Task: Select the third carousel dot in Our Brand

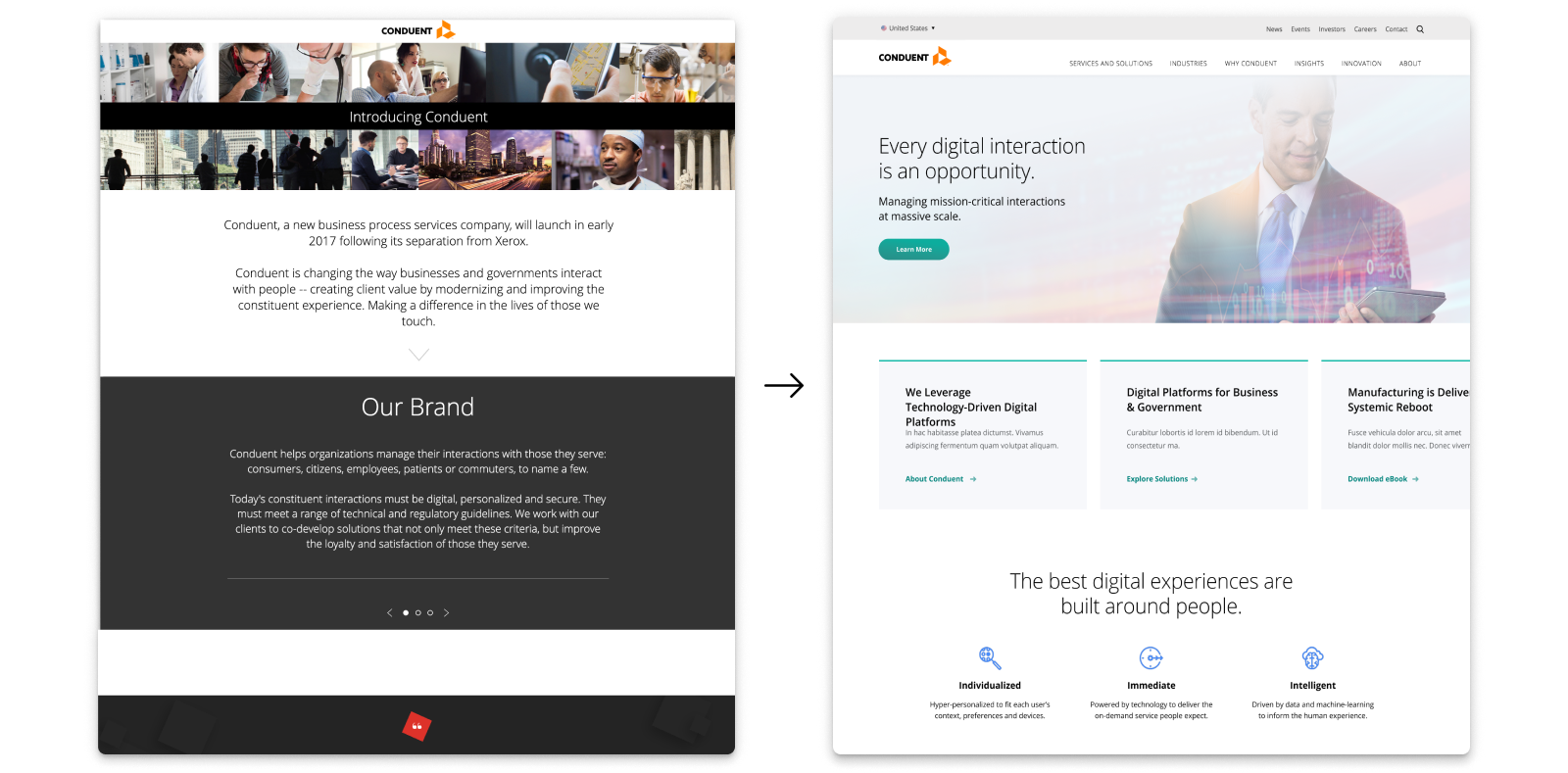Action: (x=430, y=613)
